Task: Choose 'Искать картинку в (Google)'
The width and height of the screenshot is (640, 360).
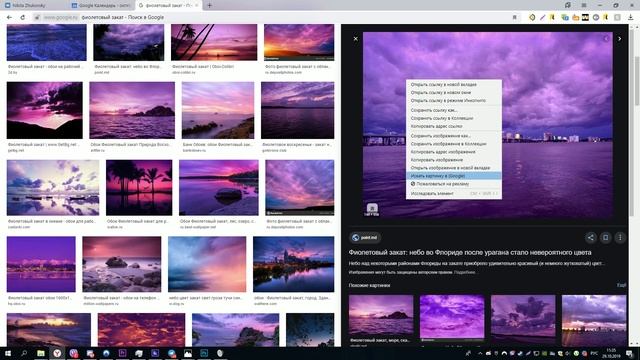Action: coord(453,176)
